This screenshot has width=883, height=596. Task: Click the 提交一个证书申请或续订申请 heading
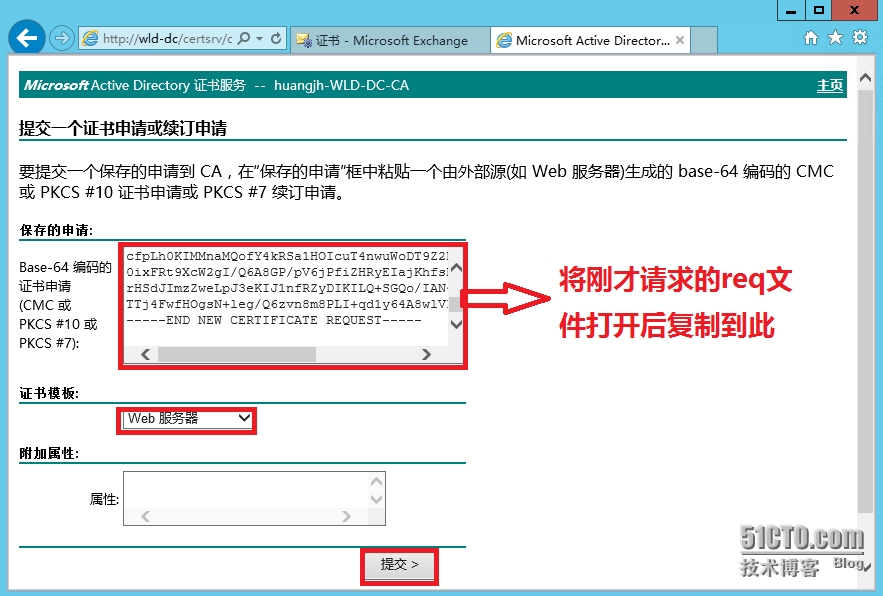tap(123, 128)
